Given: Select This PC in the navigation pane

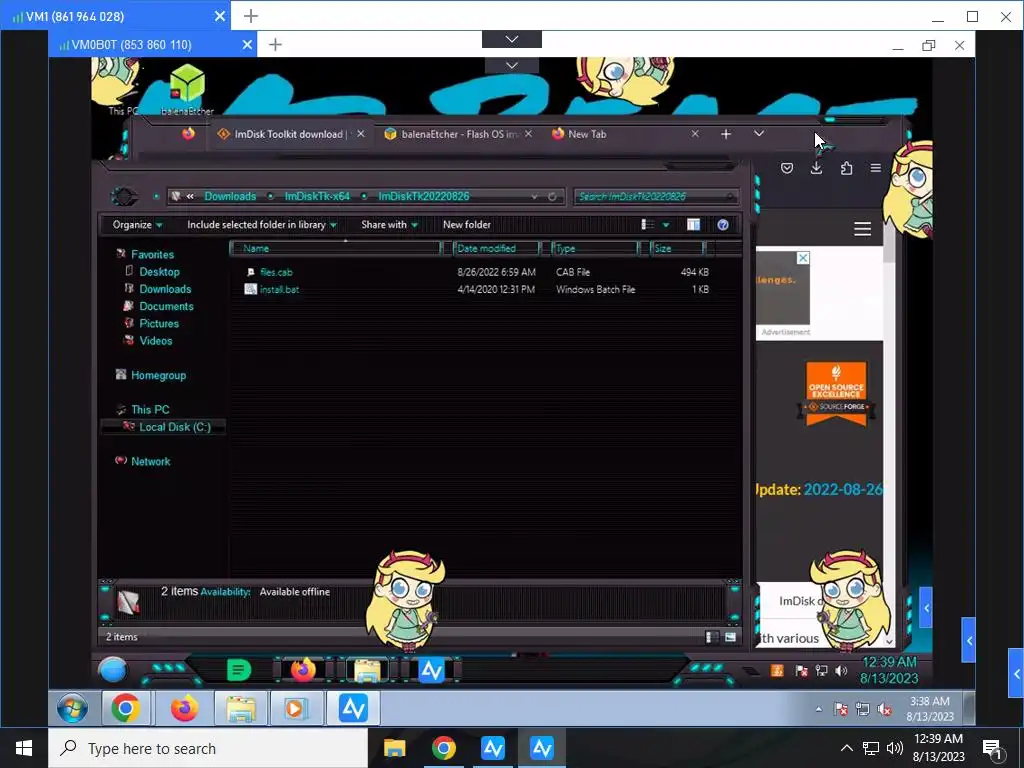Looking at the screenshot, I should click(142, 409).
